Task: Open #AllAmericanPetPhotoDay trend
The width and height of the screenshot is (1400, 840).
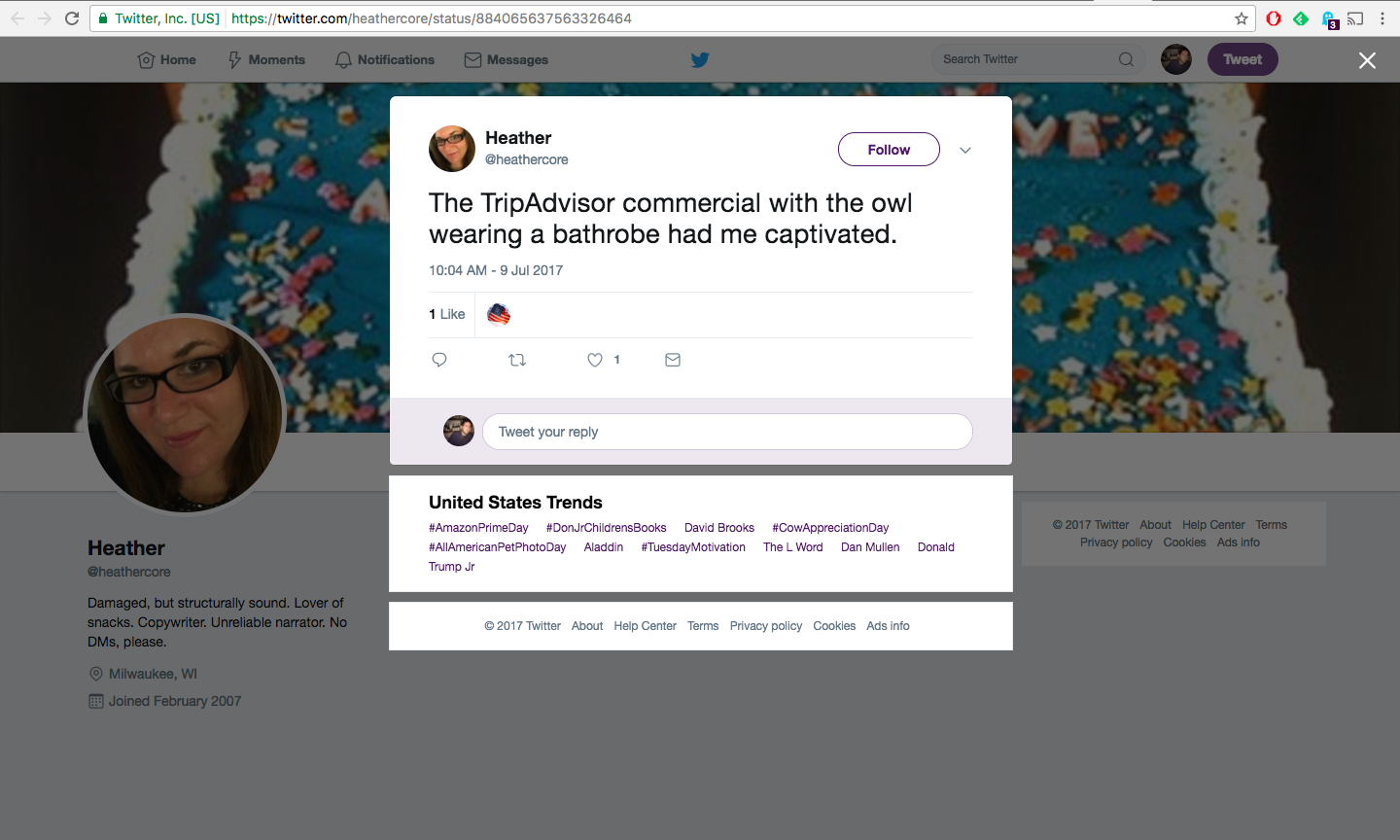Action: 498,547
